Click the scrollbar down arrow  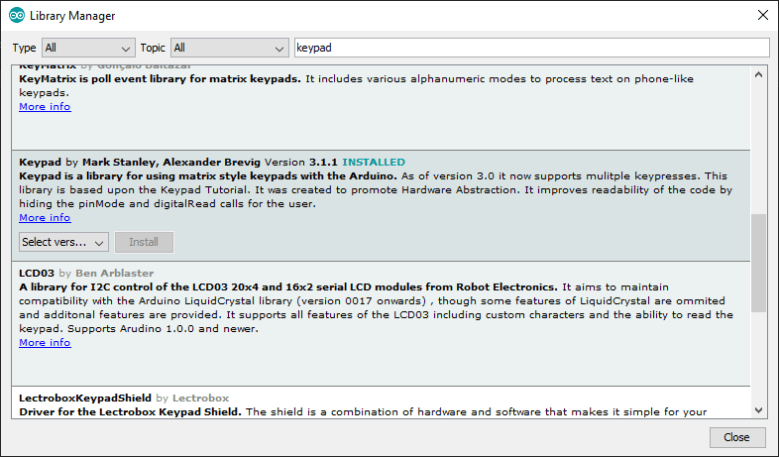[758, 410]
